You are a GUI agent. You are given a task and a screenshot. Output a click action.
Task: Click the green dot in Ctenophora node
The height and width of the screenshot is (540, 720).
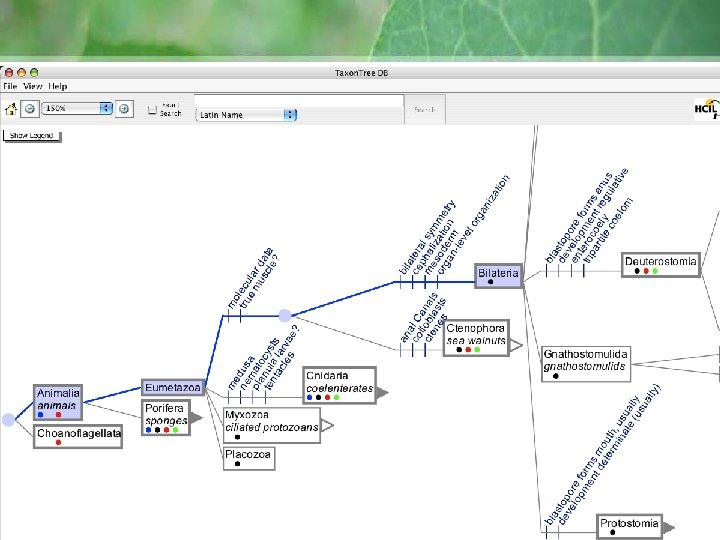coord(478,349)
